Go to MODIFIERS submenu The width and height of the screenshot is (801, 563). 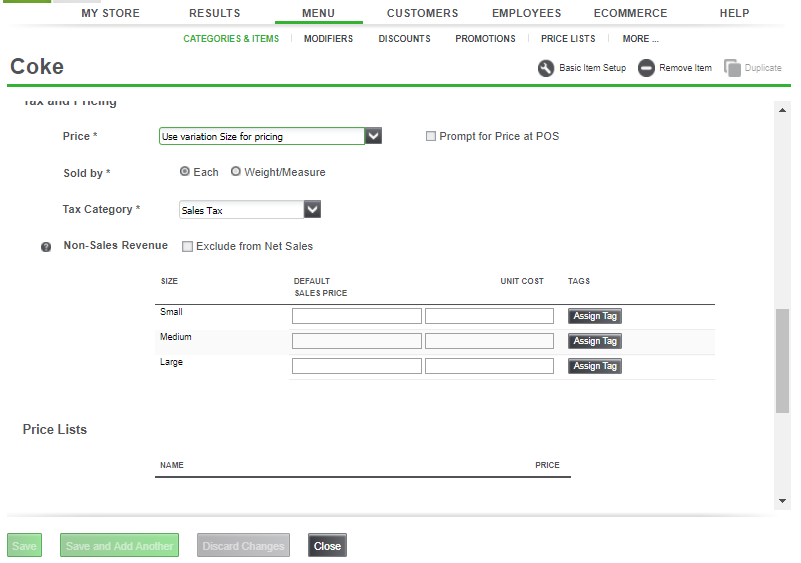point(328,39)
